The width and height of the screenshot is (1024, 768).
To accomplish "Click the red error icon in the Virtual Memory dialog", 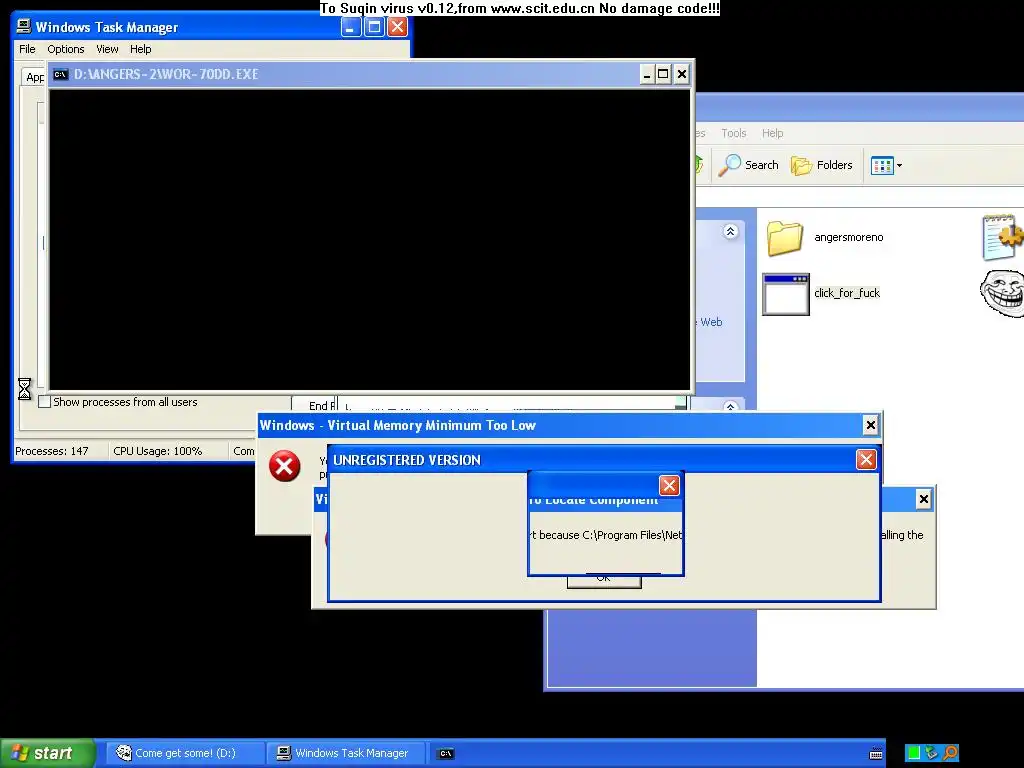I will click(285, 466).
